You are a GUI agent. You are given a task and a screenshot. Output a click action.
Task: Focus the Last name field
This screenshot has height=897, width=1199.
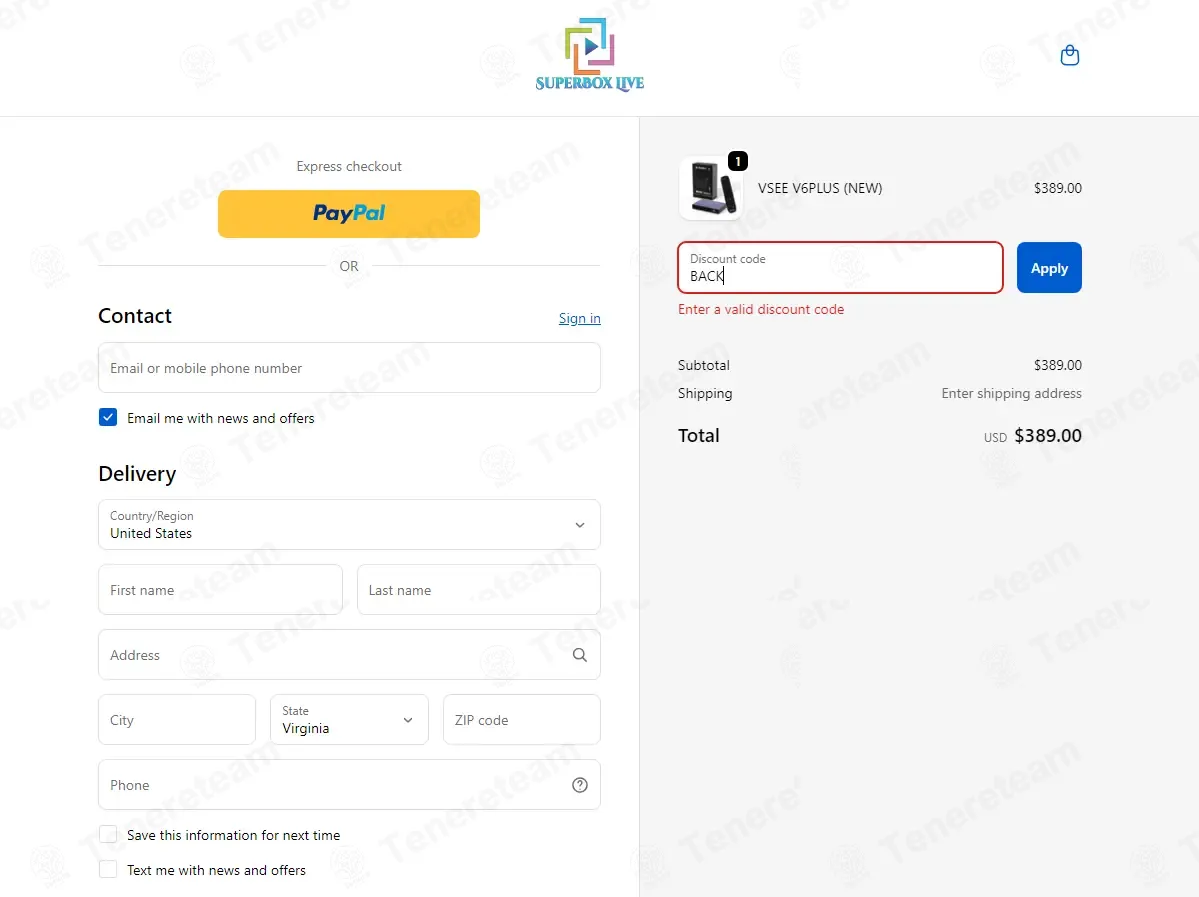[479, 590]
